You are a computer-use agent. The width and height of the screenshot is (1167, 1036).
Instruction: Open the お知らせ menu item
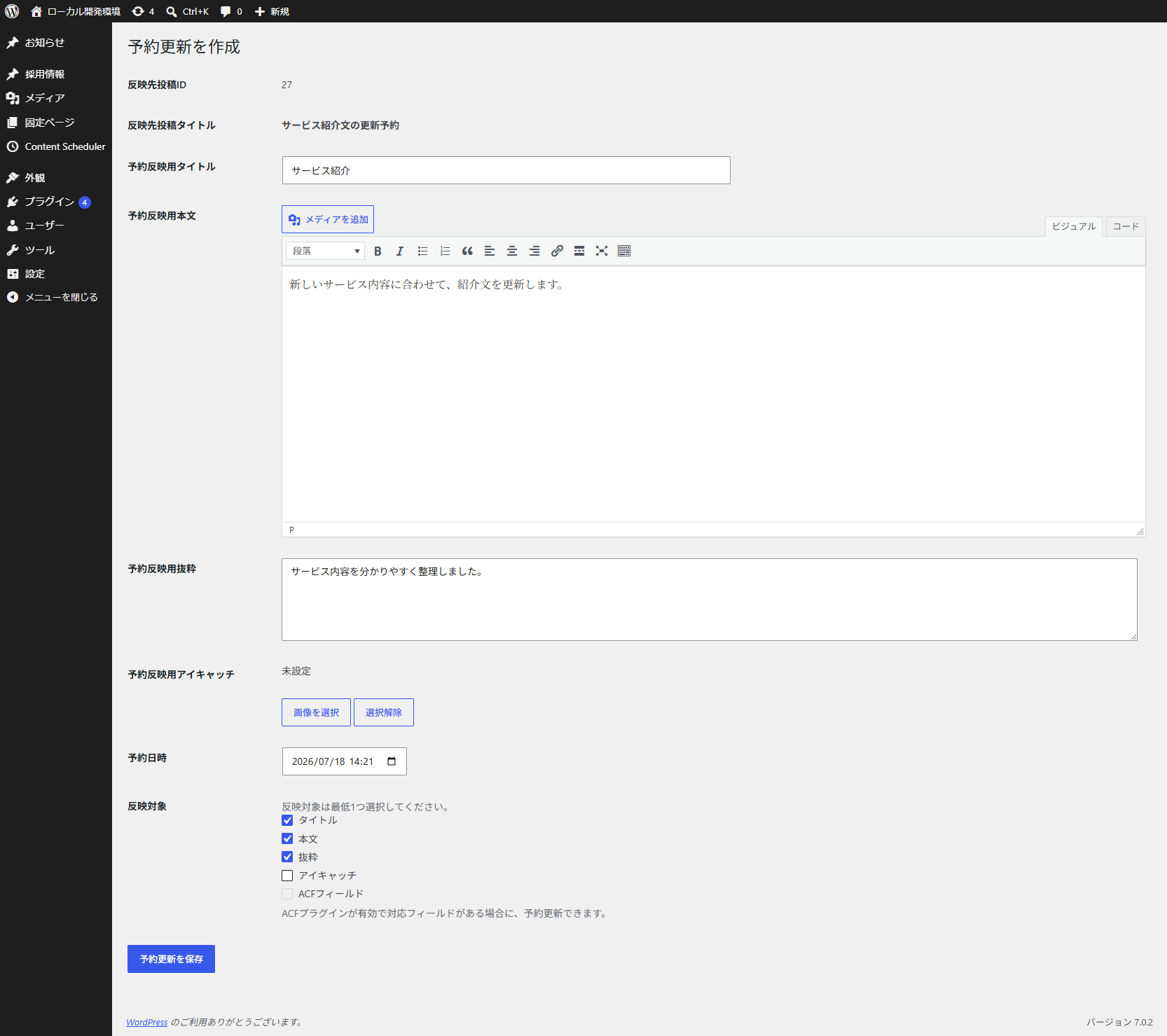click(56, 43)
